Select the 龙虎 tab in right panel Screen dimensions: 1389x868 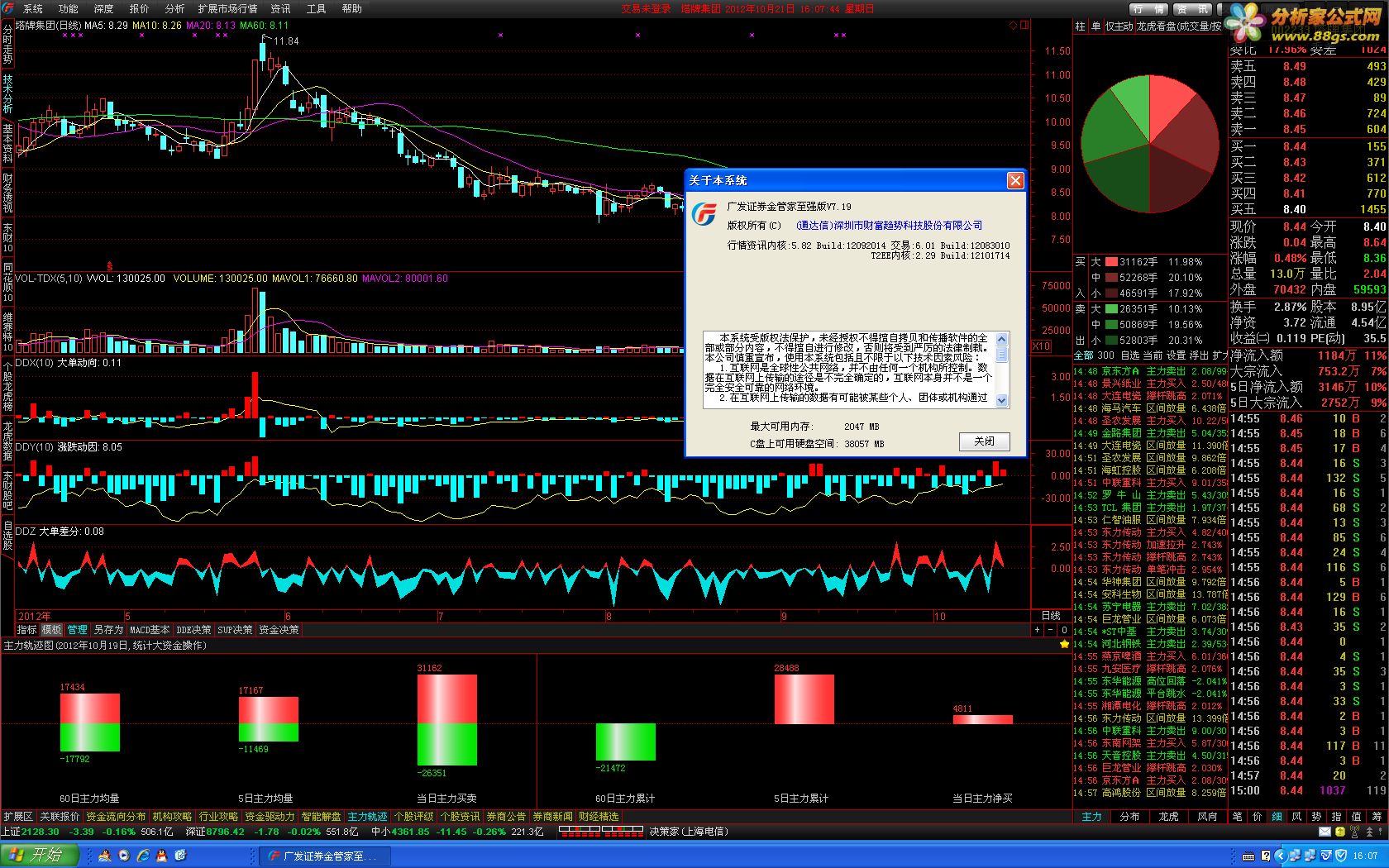pos(1168,817)
